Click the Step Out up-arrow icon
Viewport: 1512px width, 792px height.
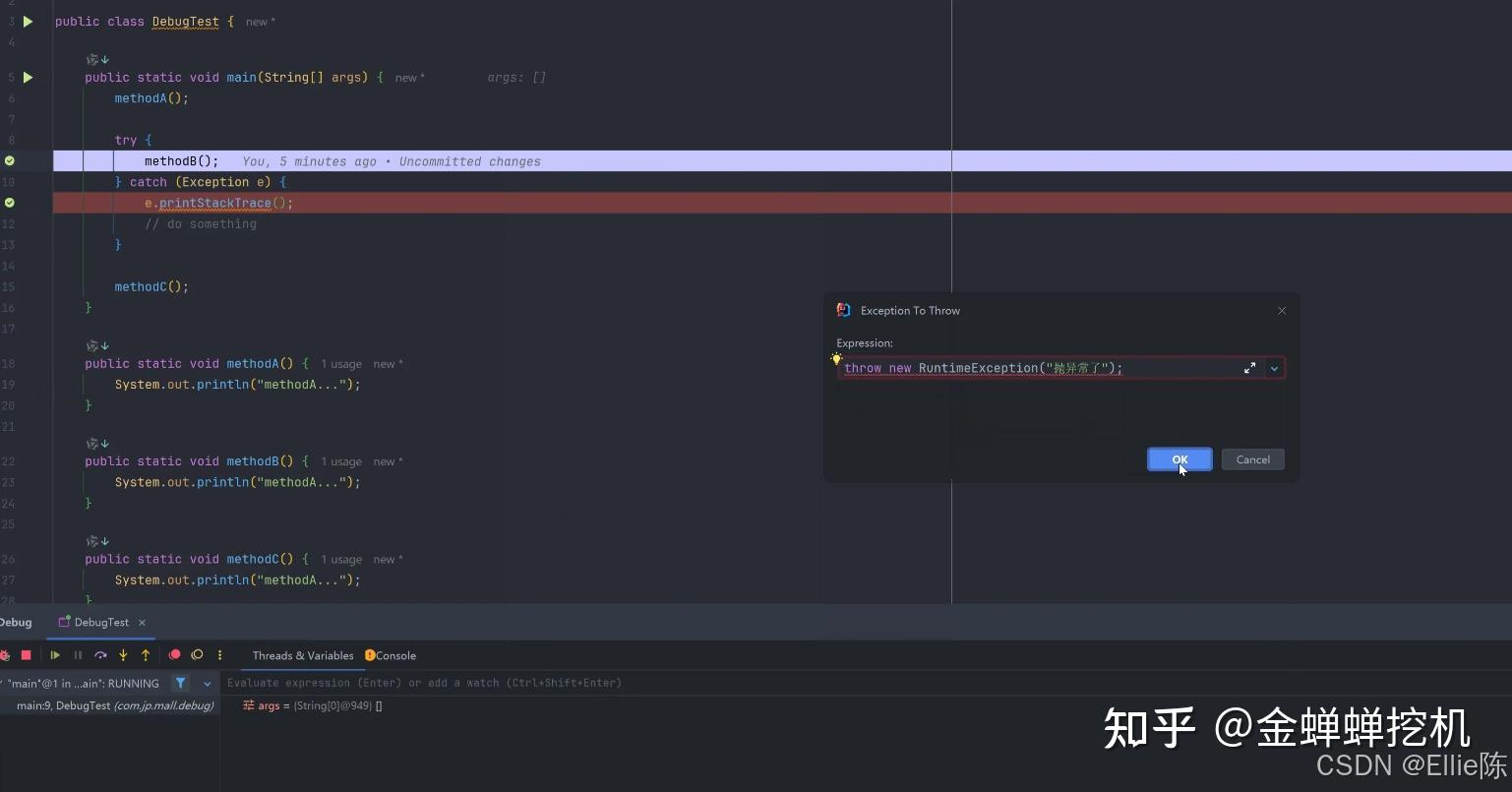coord(146,655)
